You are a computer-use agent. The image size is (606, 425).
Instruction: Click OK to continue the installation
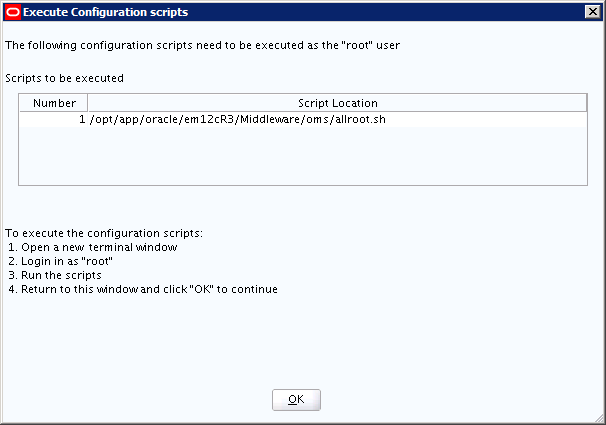(x=296, y=400)
